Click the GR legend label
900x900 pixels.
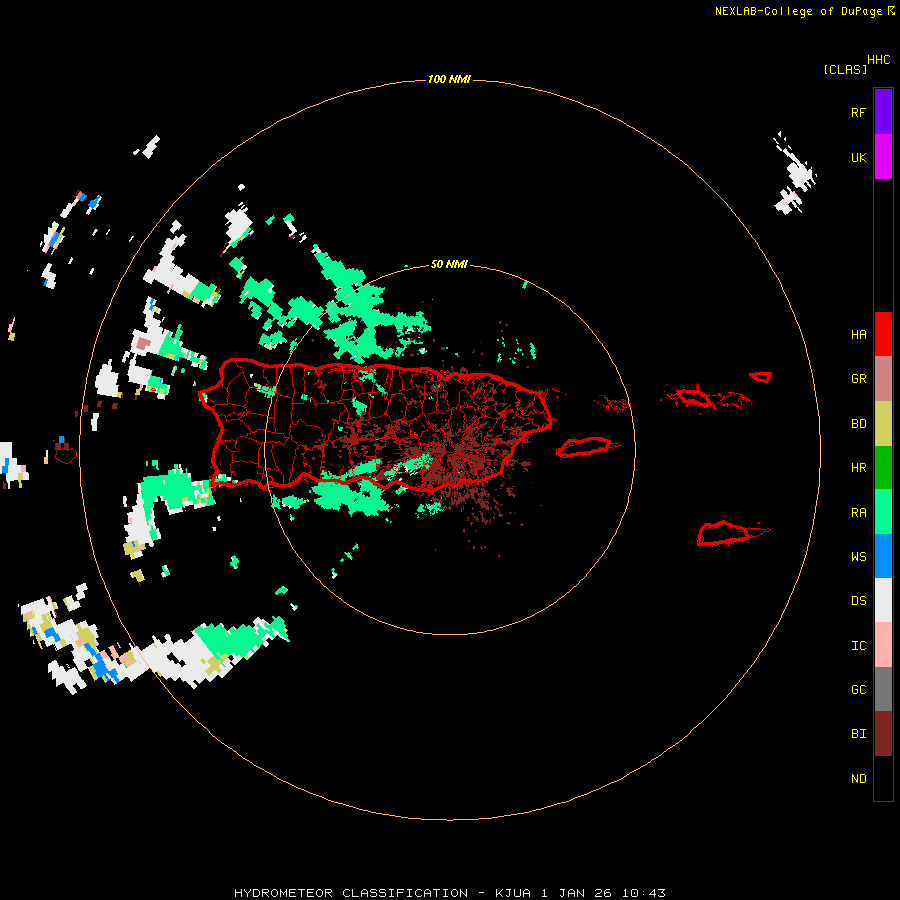858,378
